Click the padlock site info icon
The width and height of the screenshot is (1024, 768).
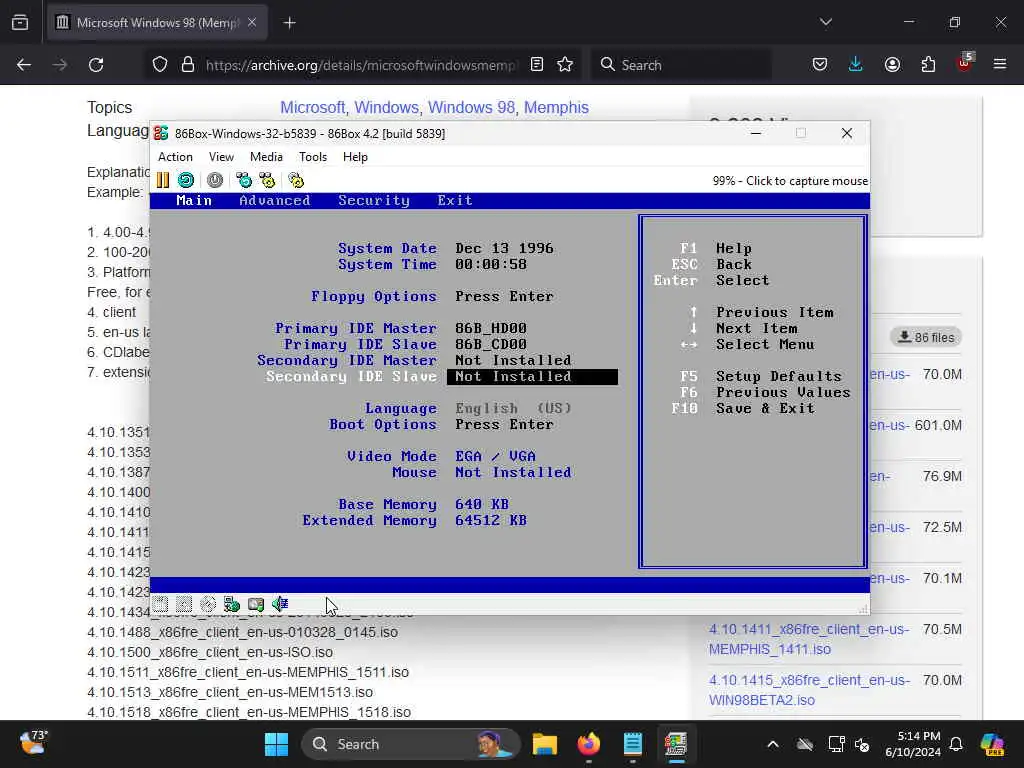tap(188, 65)
